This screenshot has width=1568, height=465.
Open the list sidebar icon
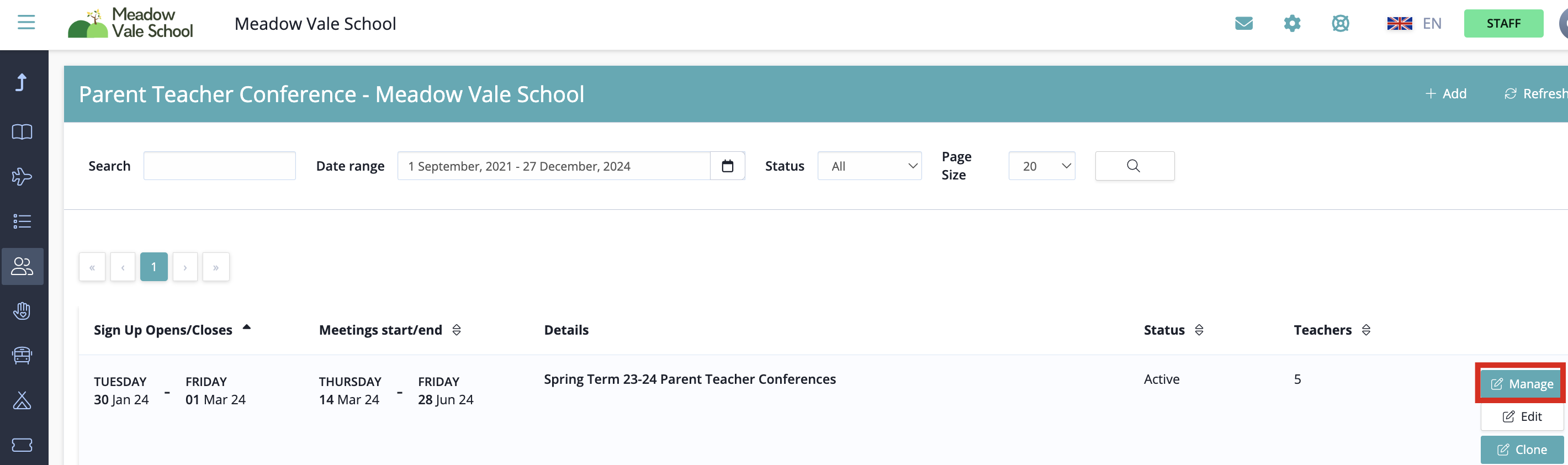click(23, 221)
